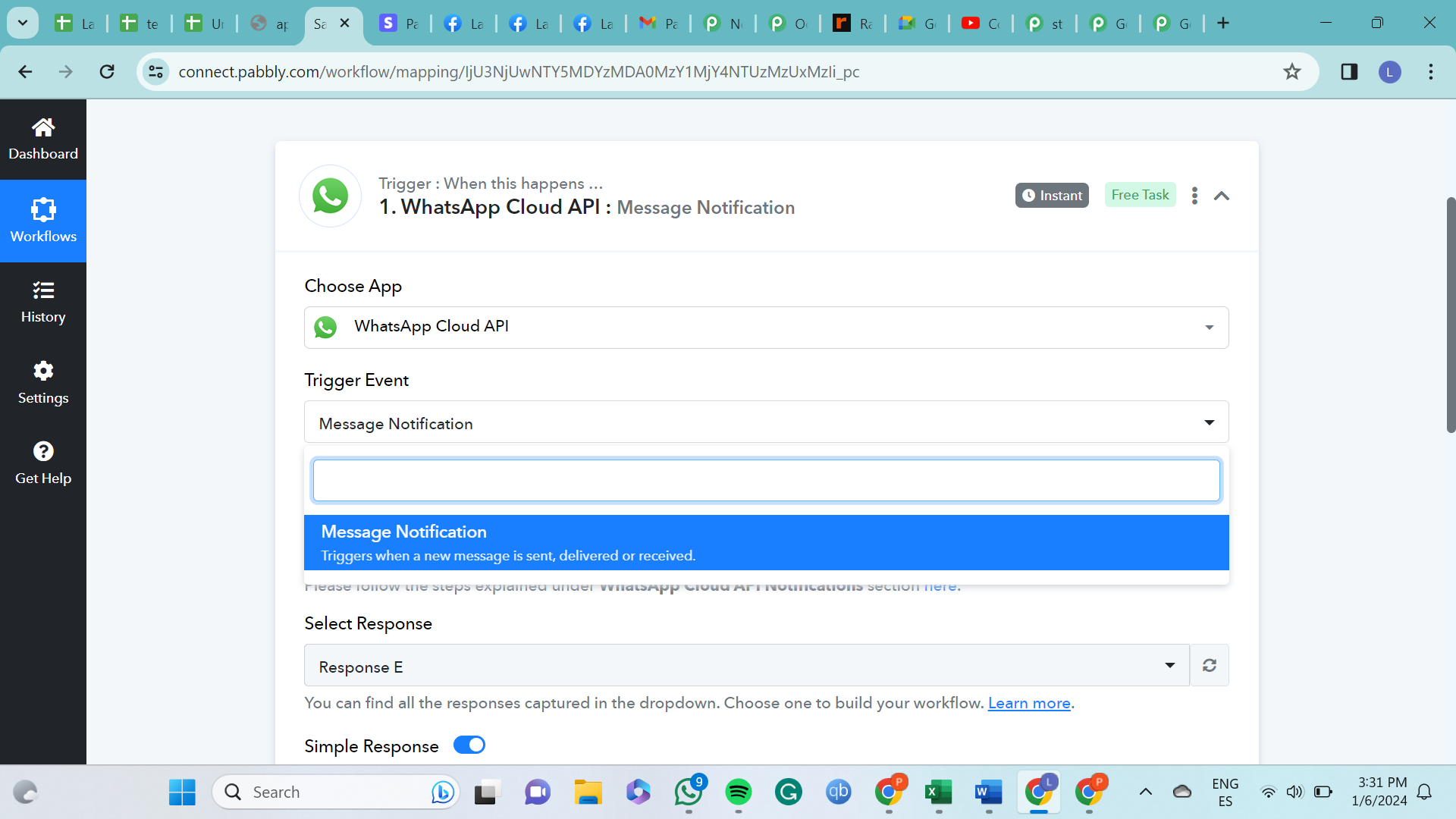Show hidden system tray icons
Screen dimensions: 1456x819
(1146, 792)
